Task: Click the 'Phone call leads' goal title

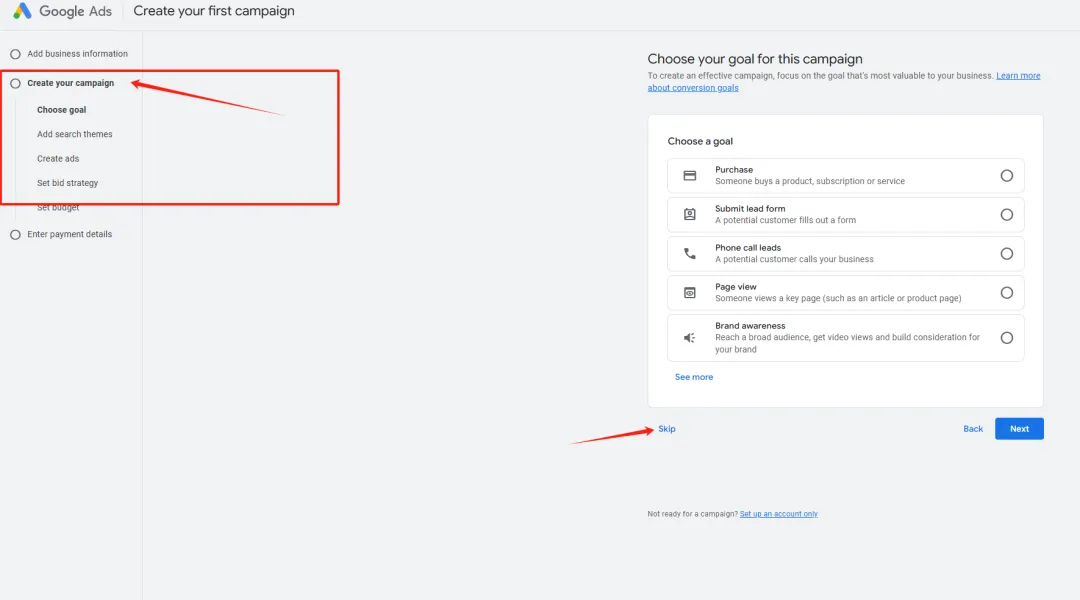Action: (x=747, y=248)
